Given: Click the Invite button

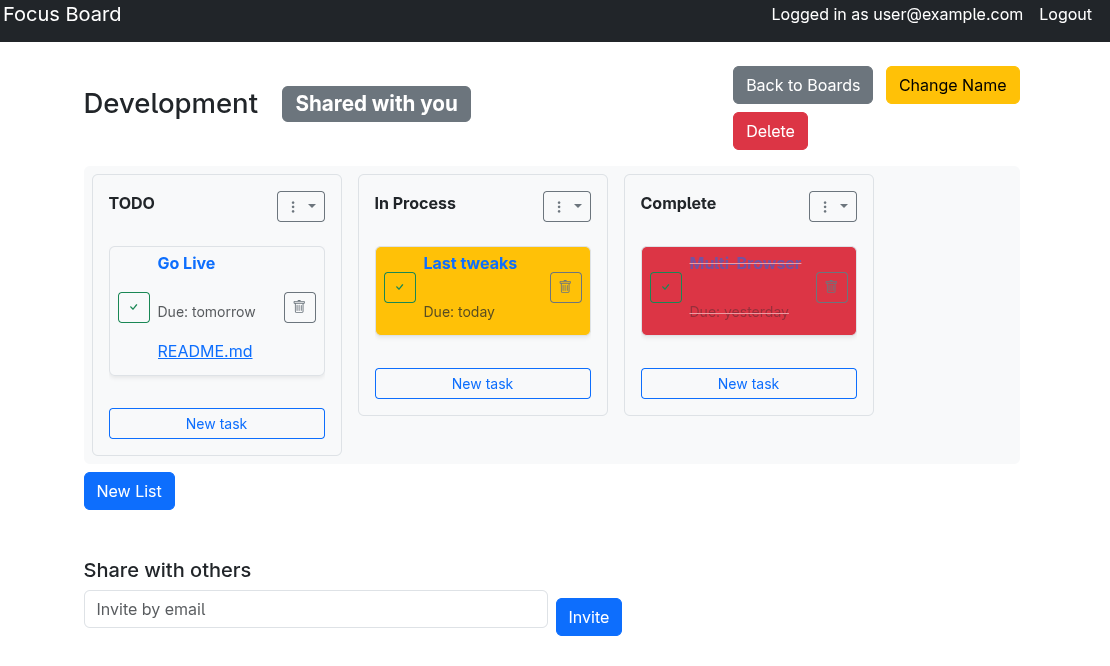Looking at the screenshot, I should pyautogui.click(x=588, y=617).
